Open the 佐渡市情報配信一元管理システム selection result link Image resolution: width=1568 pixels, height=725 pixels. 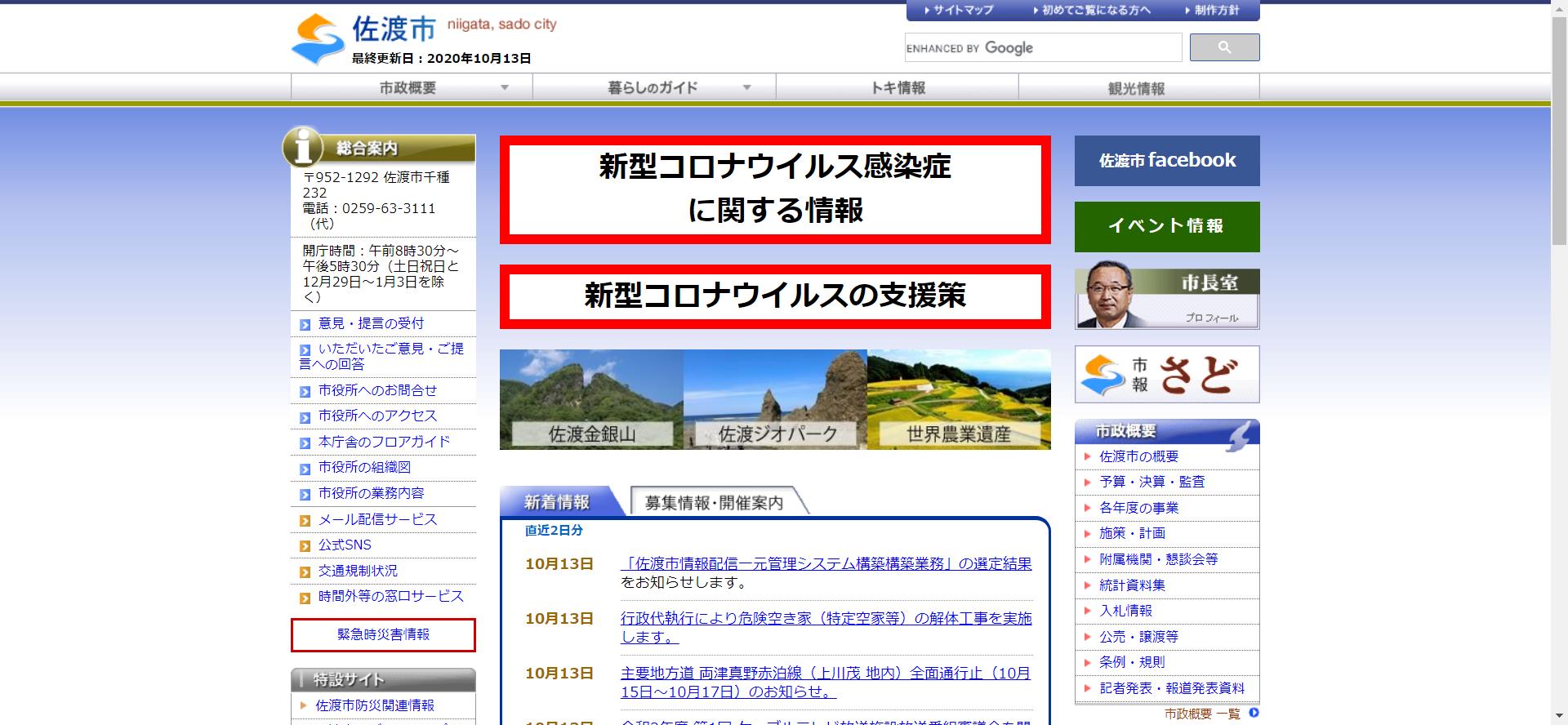[826, 564]
